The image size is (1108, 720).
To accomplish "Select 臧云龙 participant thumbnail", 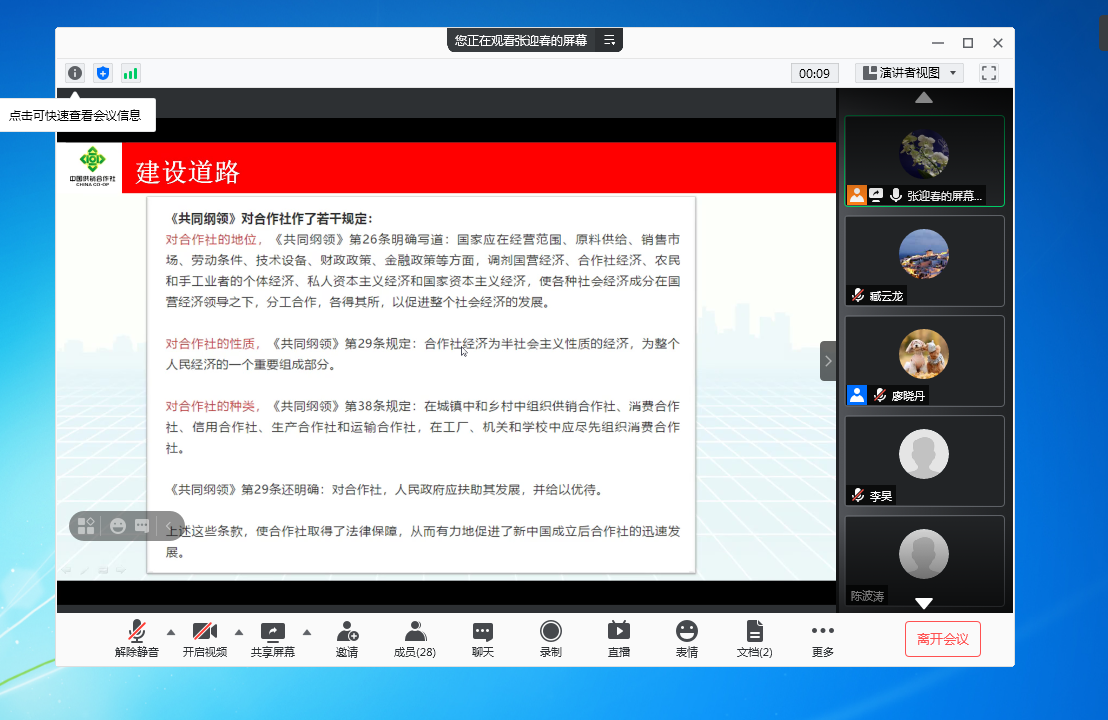I will 924,261.
